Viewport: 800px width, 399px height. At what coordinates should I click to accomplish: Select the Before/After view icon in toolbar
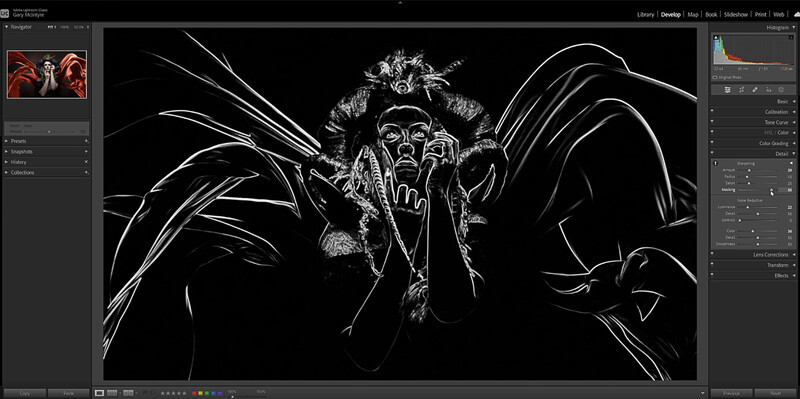point(128,393)
